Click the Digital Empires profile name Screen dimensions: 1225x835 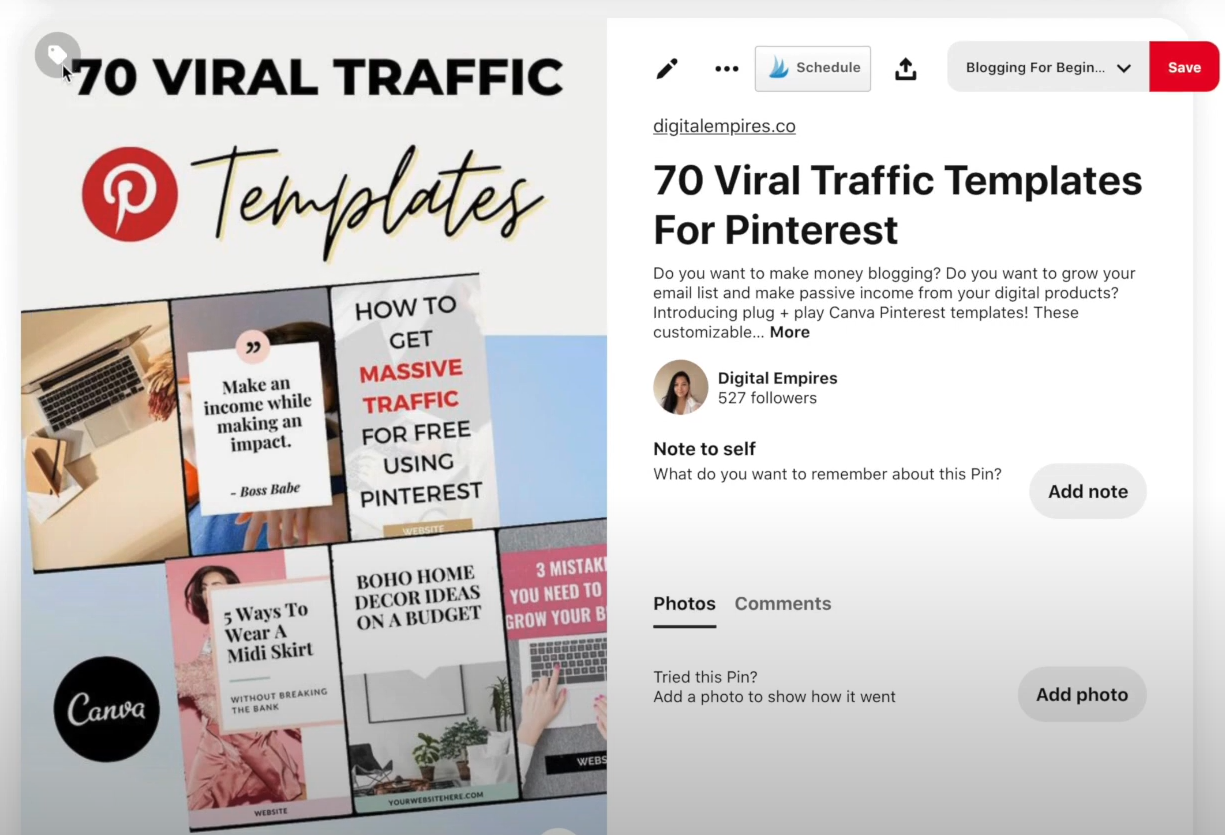coord(777,378)
